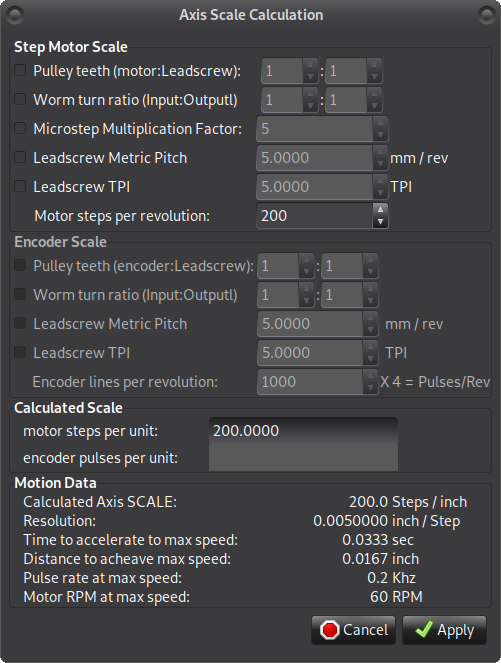Click the motor steps per unit value field
501x663 pixels.
point(303,430)
